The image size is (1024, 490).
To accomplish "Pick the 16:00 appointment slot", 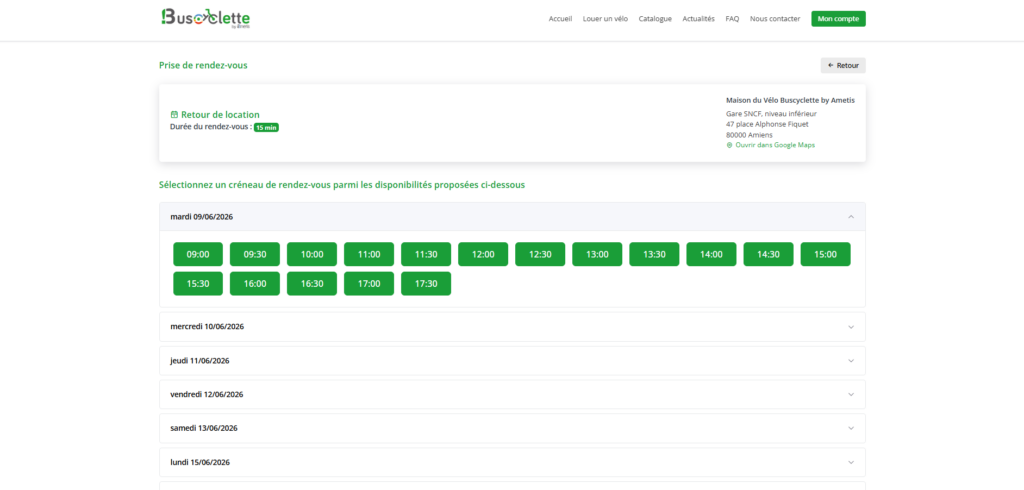I will pyautogui.click(x=255, y=284).
